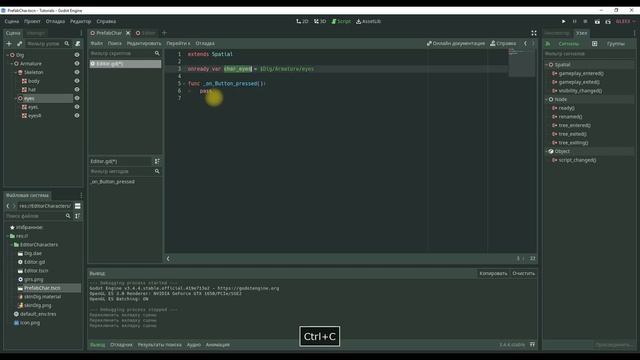This screenshot has width=640, height=360.
Task: Collapse the Skeleton node
Action: tap(16, 72)
